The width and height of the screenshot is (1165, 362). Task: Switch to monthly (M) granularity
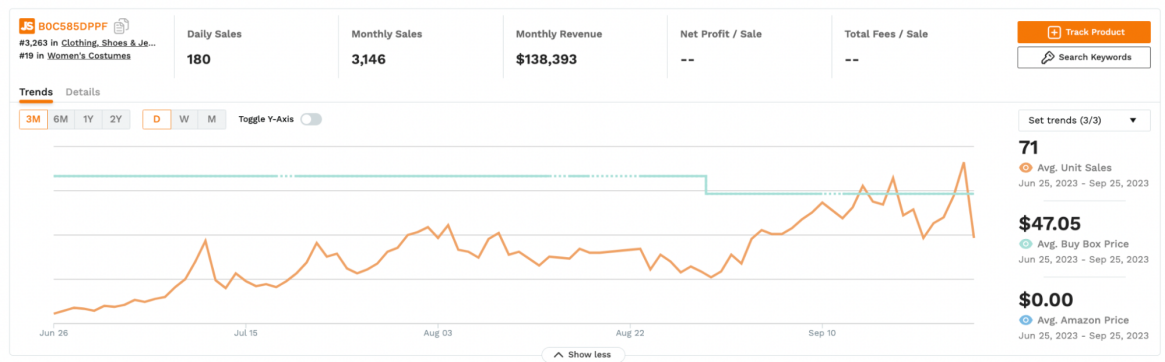pos(212,120)
